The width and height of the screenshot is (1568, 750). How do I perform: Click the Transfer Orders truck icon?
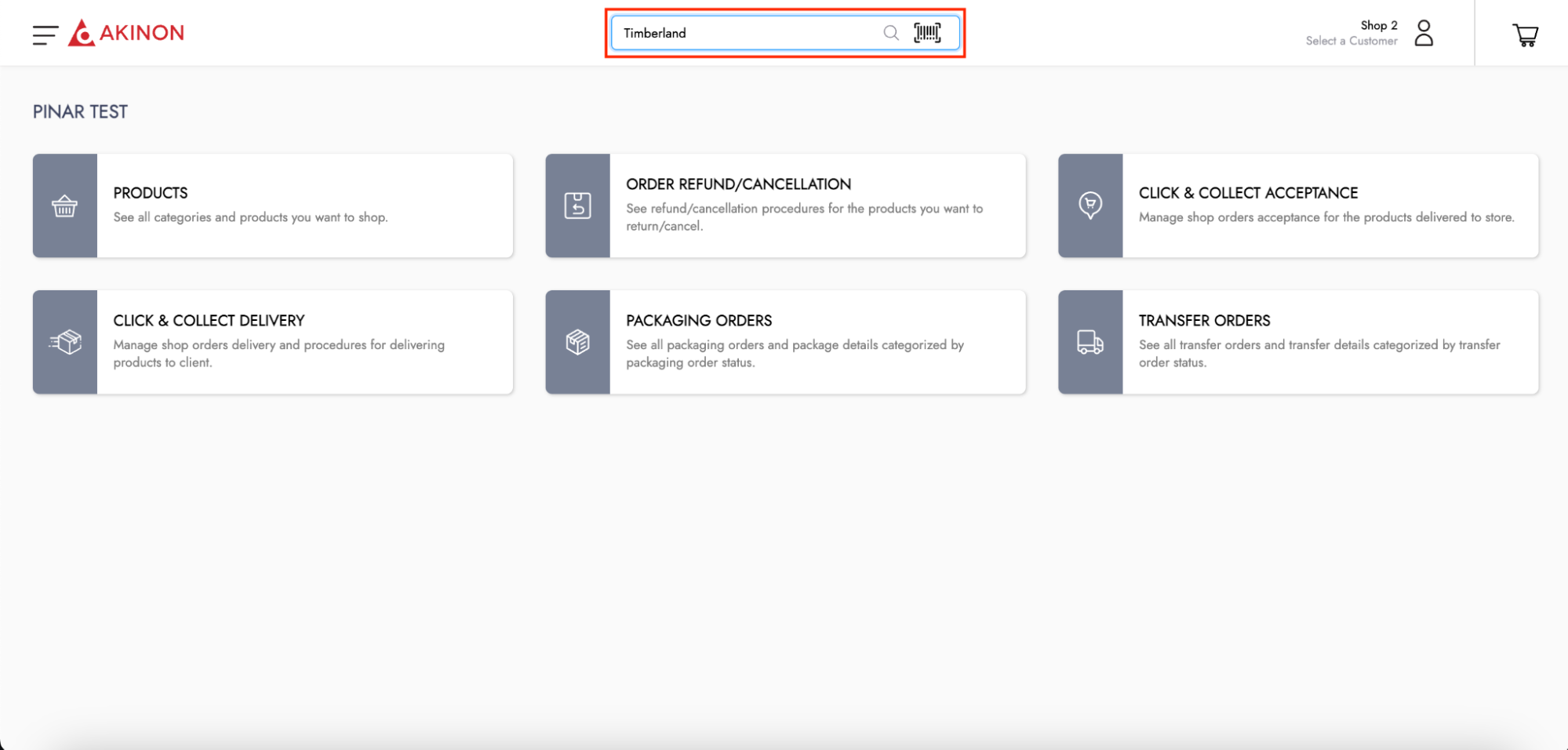pos(1090,342)
